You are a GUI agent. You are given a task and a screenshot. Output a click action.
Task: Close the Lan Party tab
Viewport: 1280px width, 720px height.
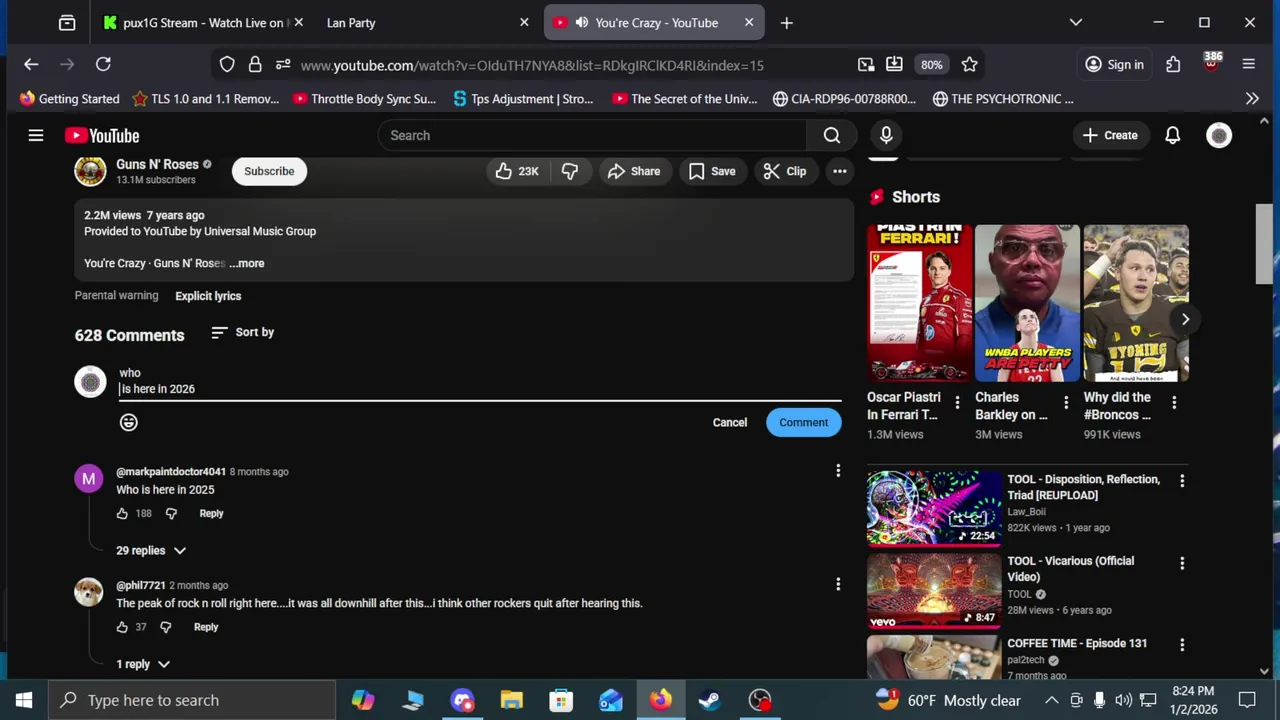(524, 22)
